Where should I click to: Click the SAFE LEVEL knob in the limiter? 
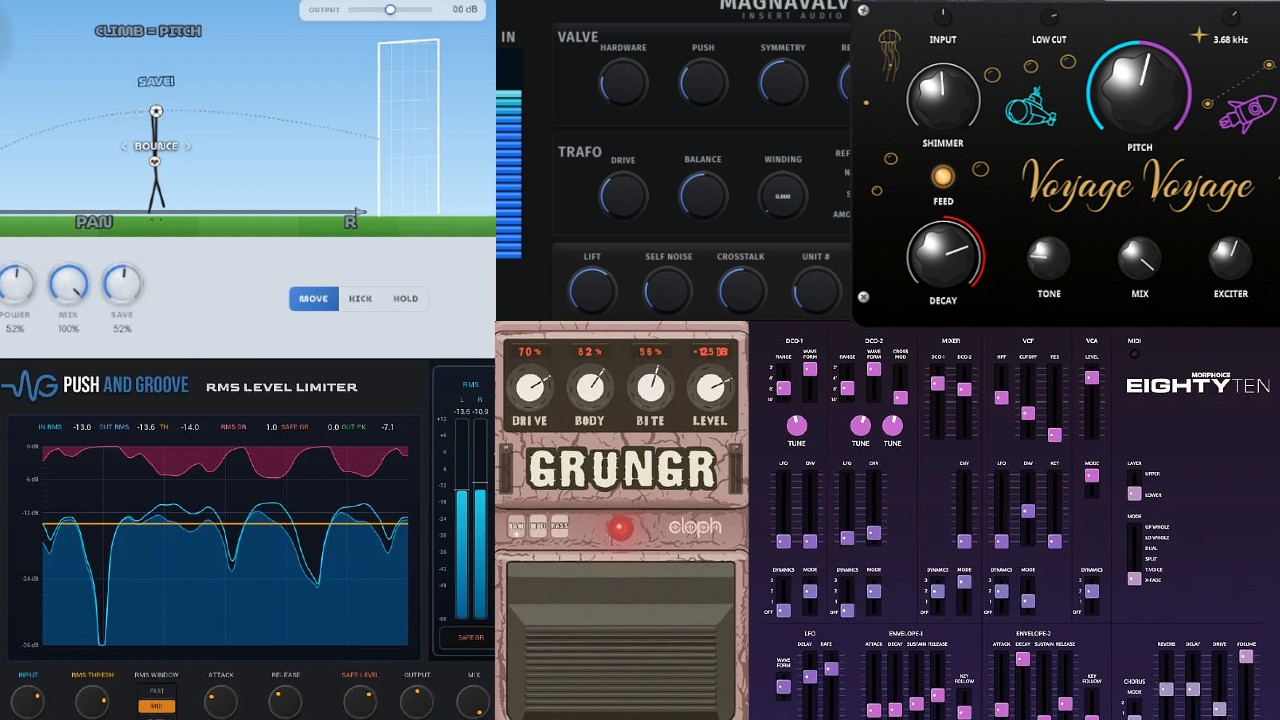360,702
